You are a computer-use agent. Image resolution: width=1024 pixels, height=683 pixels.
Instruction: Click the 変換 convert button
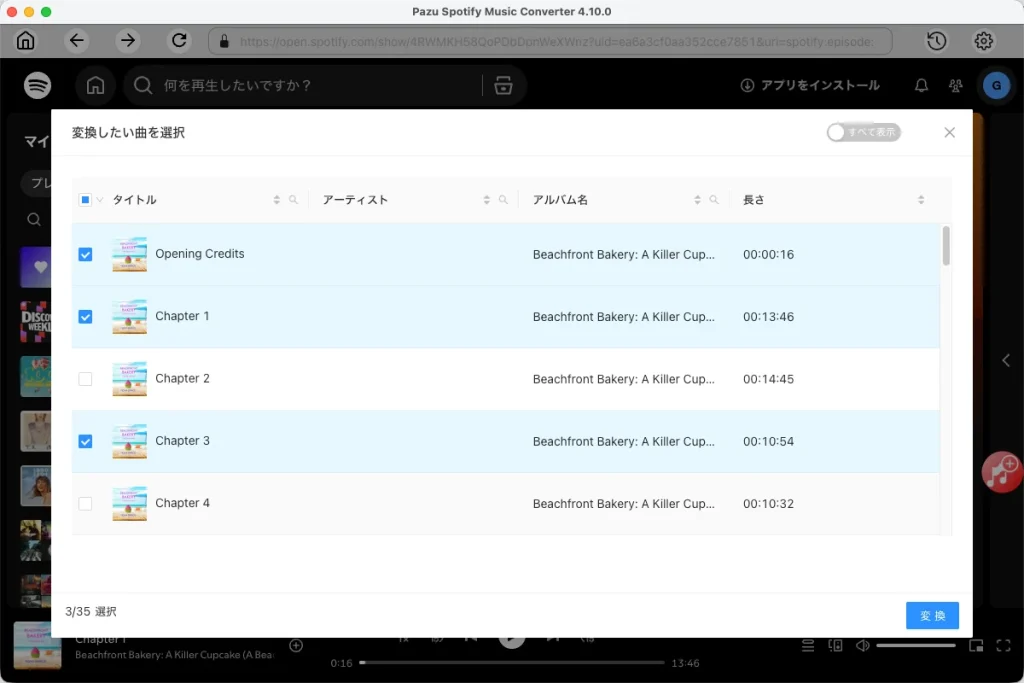932,616
